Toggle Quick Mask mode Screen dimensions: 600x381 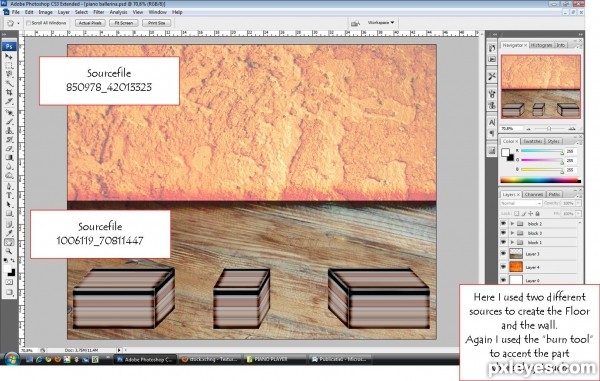(x=9, y=282)
